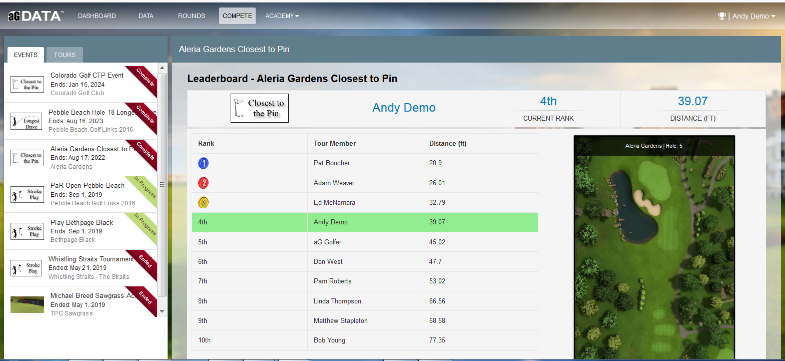785x361 pixels.
Task: Open Play Bethpage Black Stroke Play icon
Action: click(27, 231)
